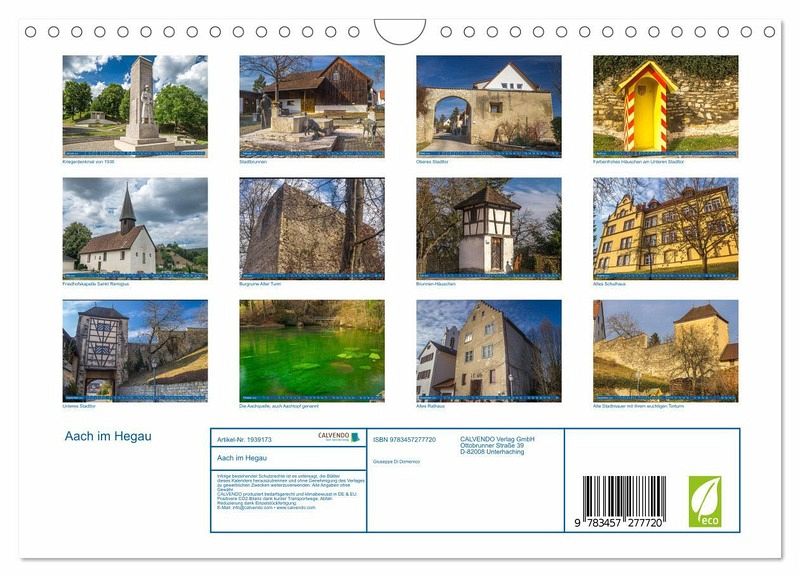Click the green eco leaf icon

point(704,501)
